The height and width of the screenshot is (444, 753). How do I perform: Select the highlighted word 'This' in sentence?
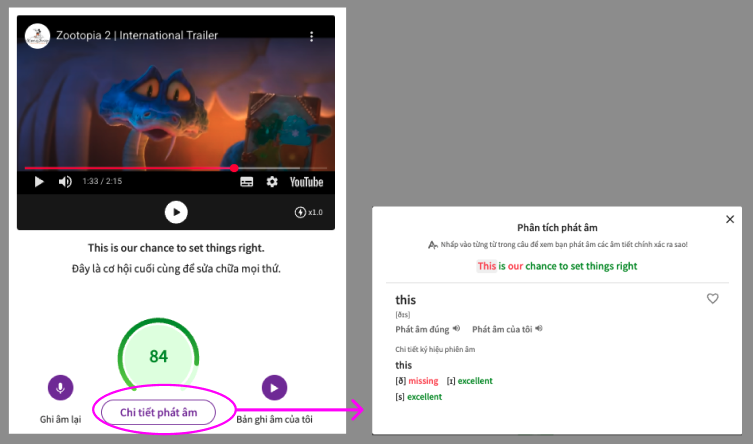click(x=486, y=266)
